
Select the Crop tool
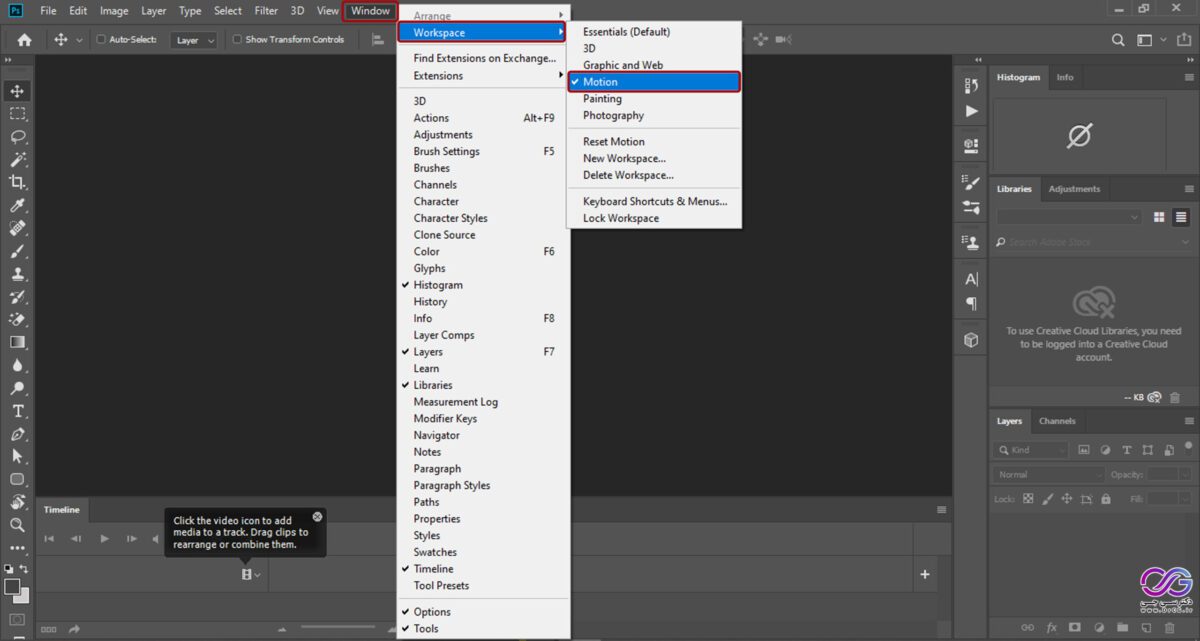tap(17, 182)
